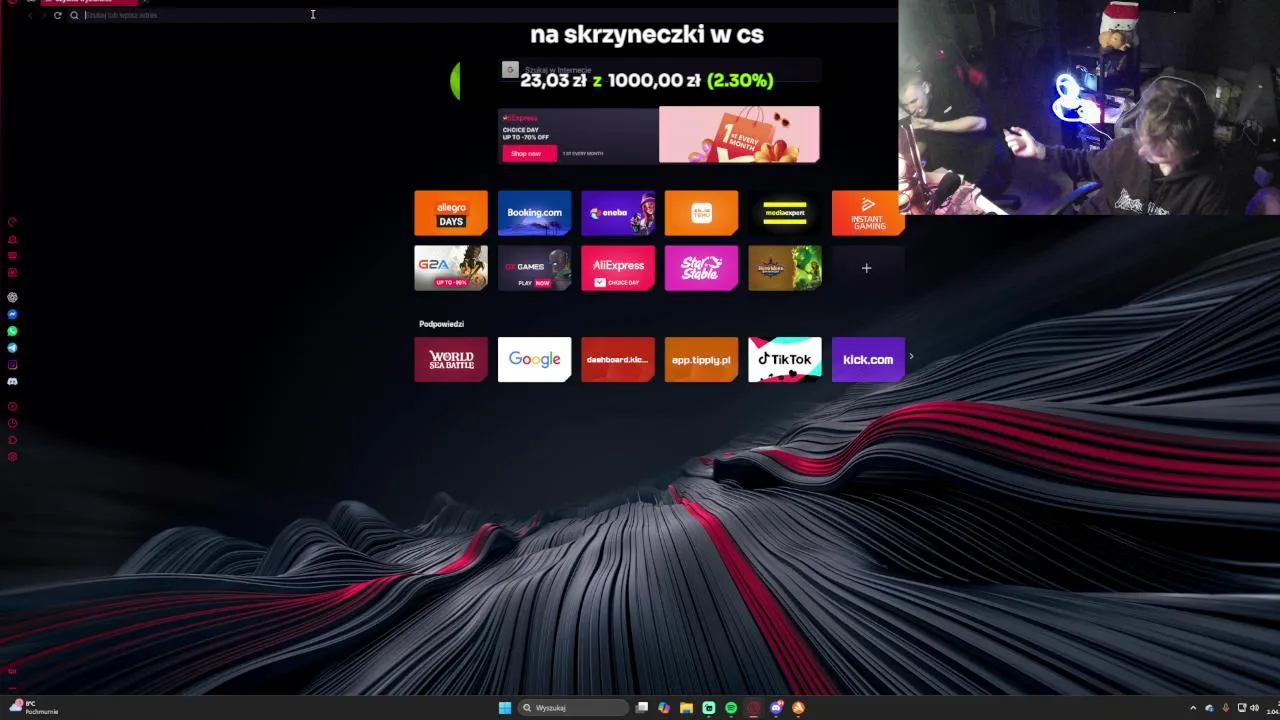Click the address bar search magnifier icon

tap(74, 15)
